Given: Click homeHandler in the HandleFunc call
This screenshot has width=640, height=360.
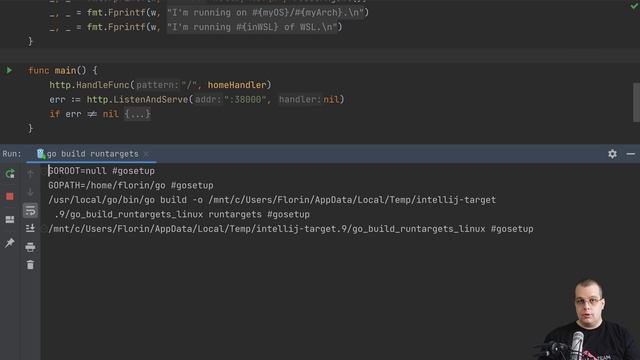Looking at the screenshot, I should [x=237, y=85].
